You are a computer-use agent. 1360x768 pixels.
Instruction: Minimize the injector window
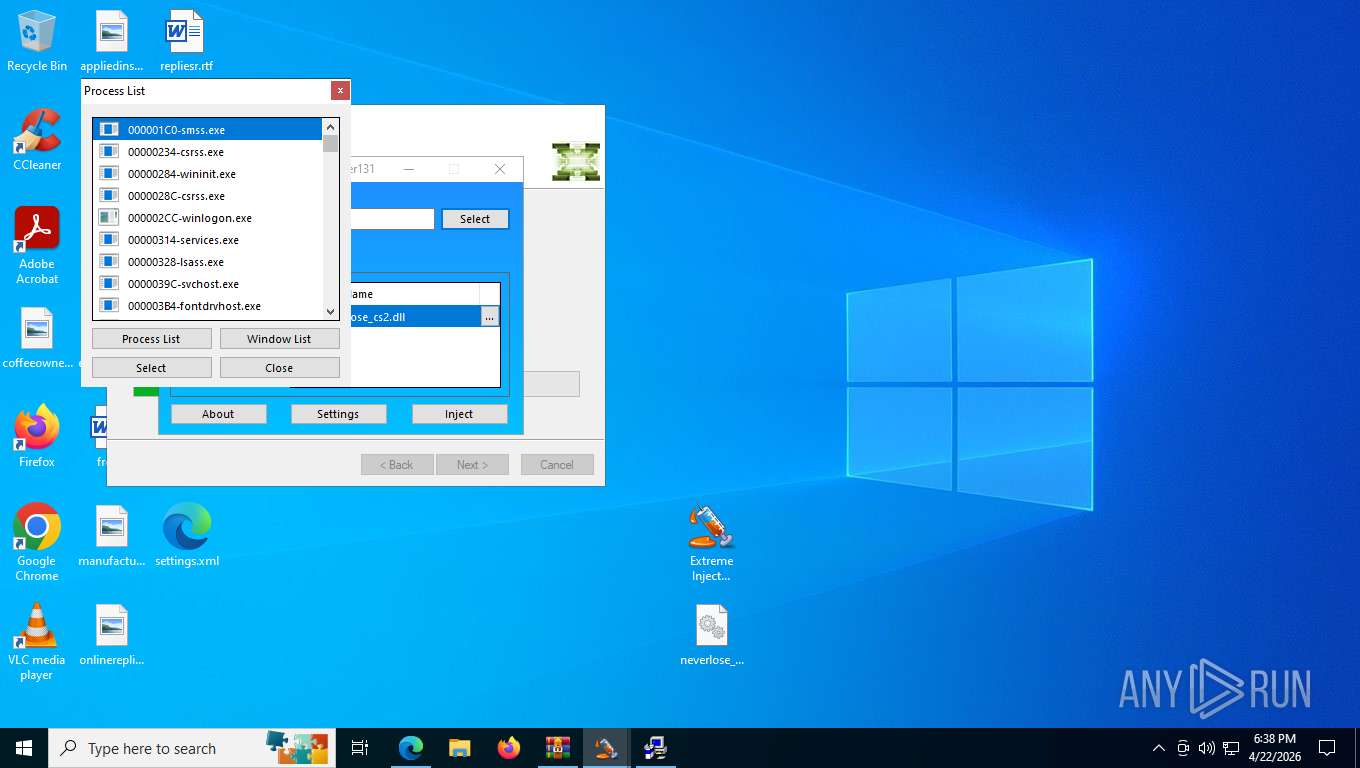click(x=409, y=169)
